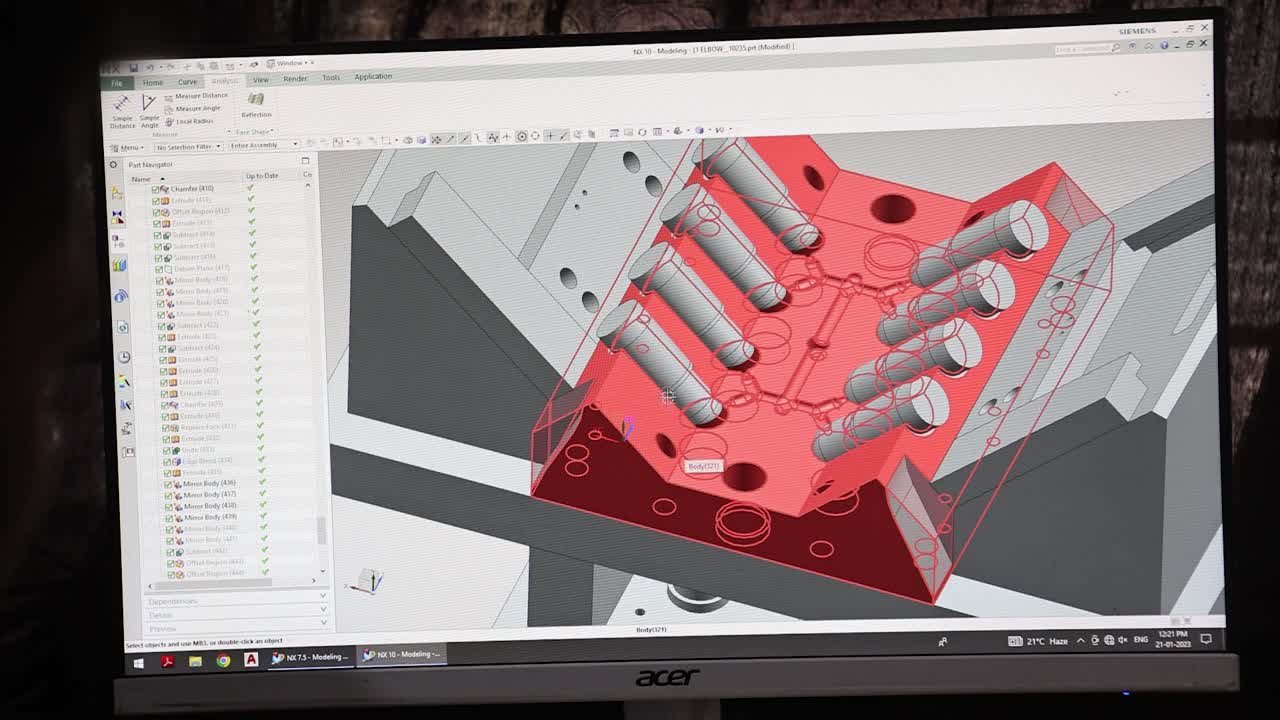Open NX 7.5 Modeling from the taskbar

tap(310, 655)
